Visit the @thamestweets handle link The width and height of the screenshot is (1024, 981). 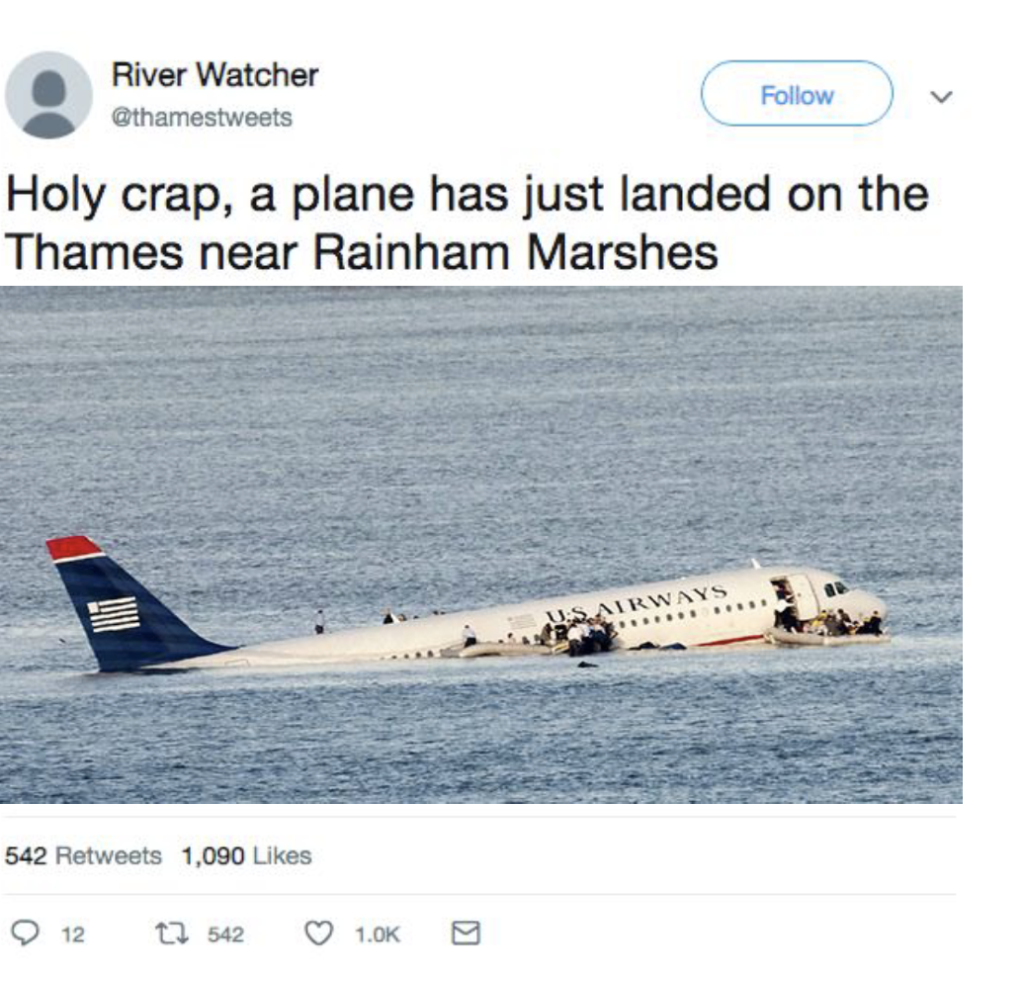[x=202, y=118]
